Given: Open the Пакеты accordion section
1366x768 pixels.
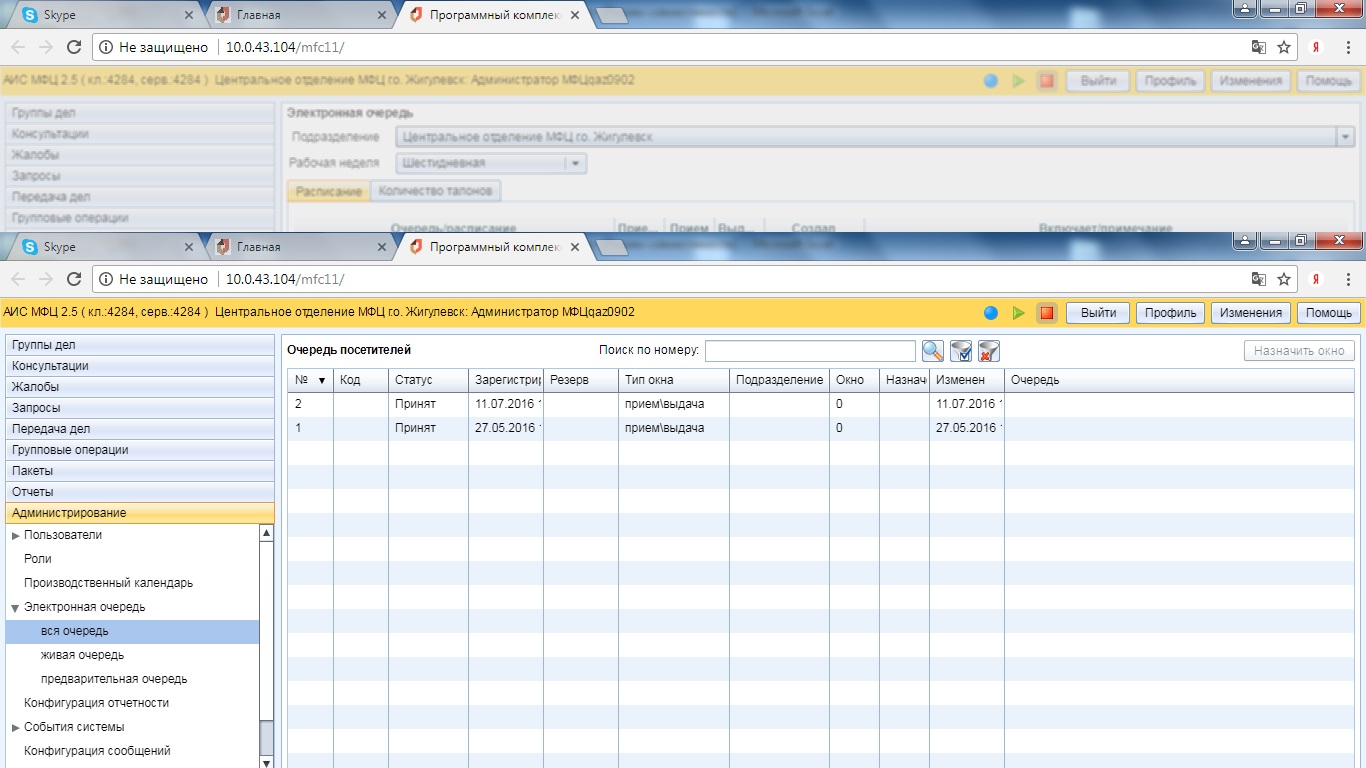Looking at the screenshot, I should (140, 471).
